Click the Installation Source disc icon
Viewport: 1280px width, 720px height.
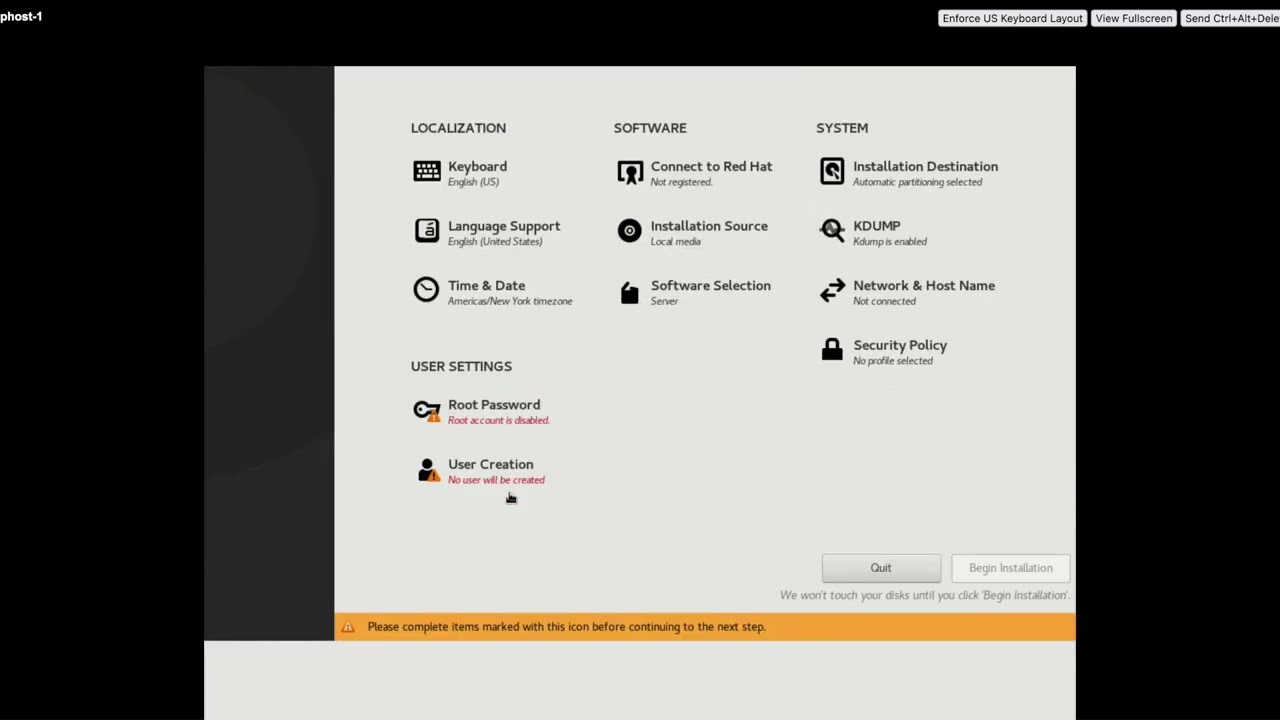(x=629, y=231)
